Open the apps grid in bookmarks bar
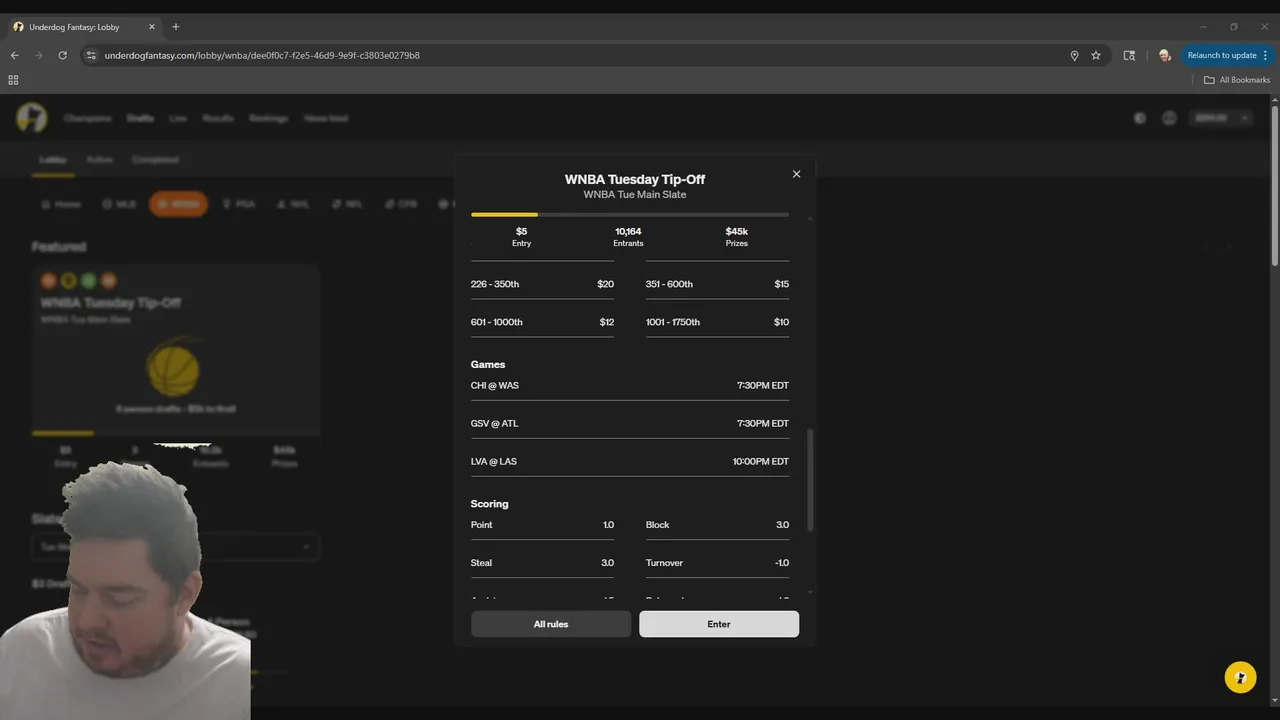The width and height of the screenshot is (1280, 720). (x=13, y=80)
